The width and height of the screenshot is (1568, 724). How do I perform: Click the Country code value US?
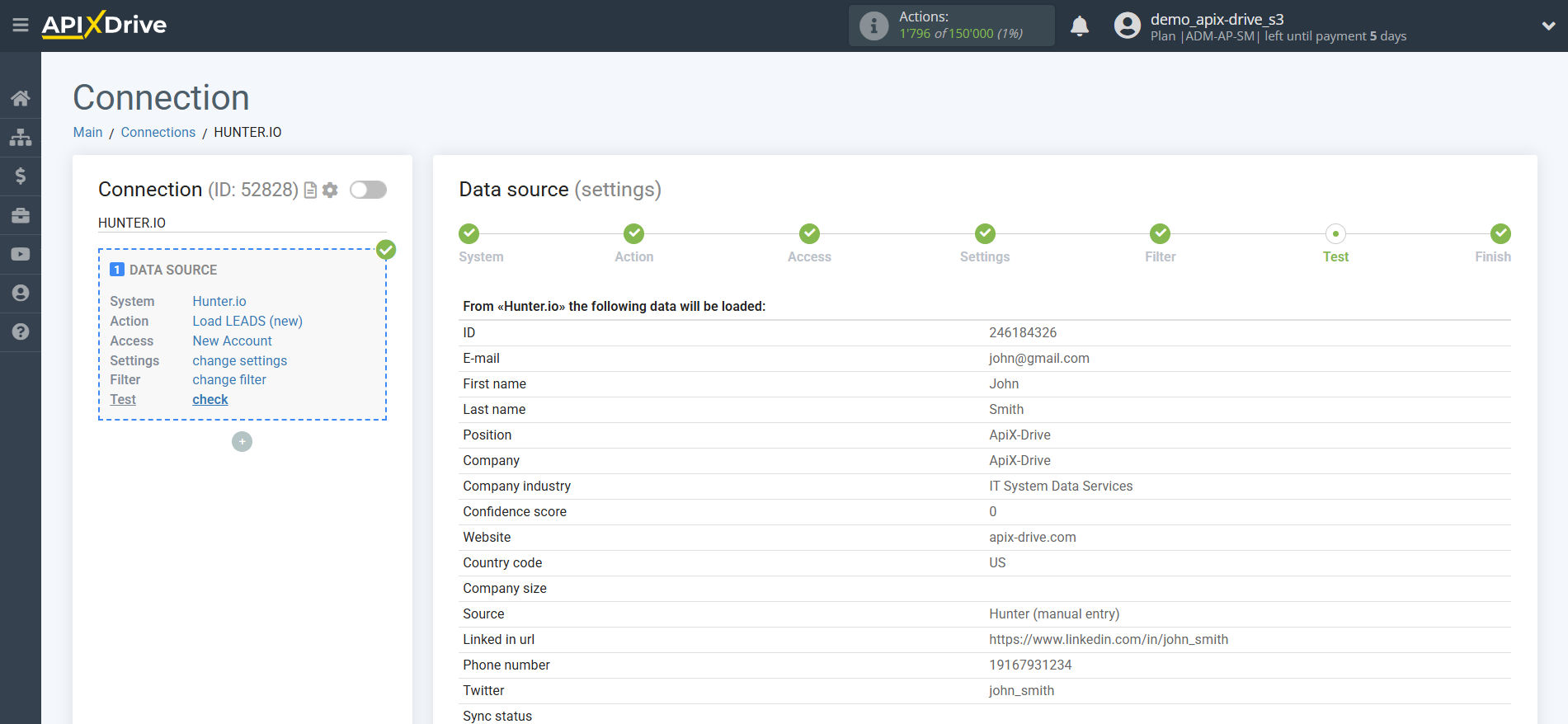pos(997,562)
